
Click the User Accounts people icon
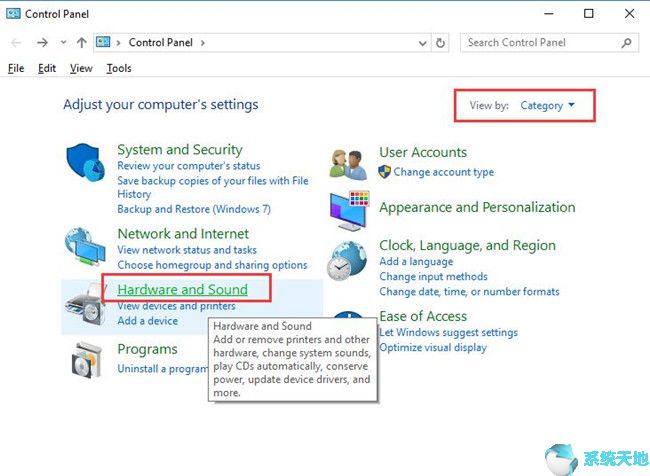pyautogui.click(x=350, y=163)
